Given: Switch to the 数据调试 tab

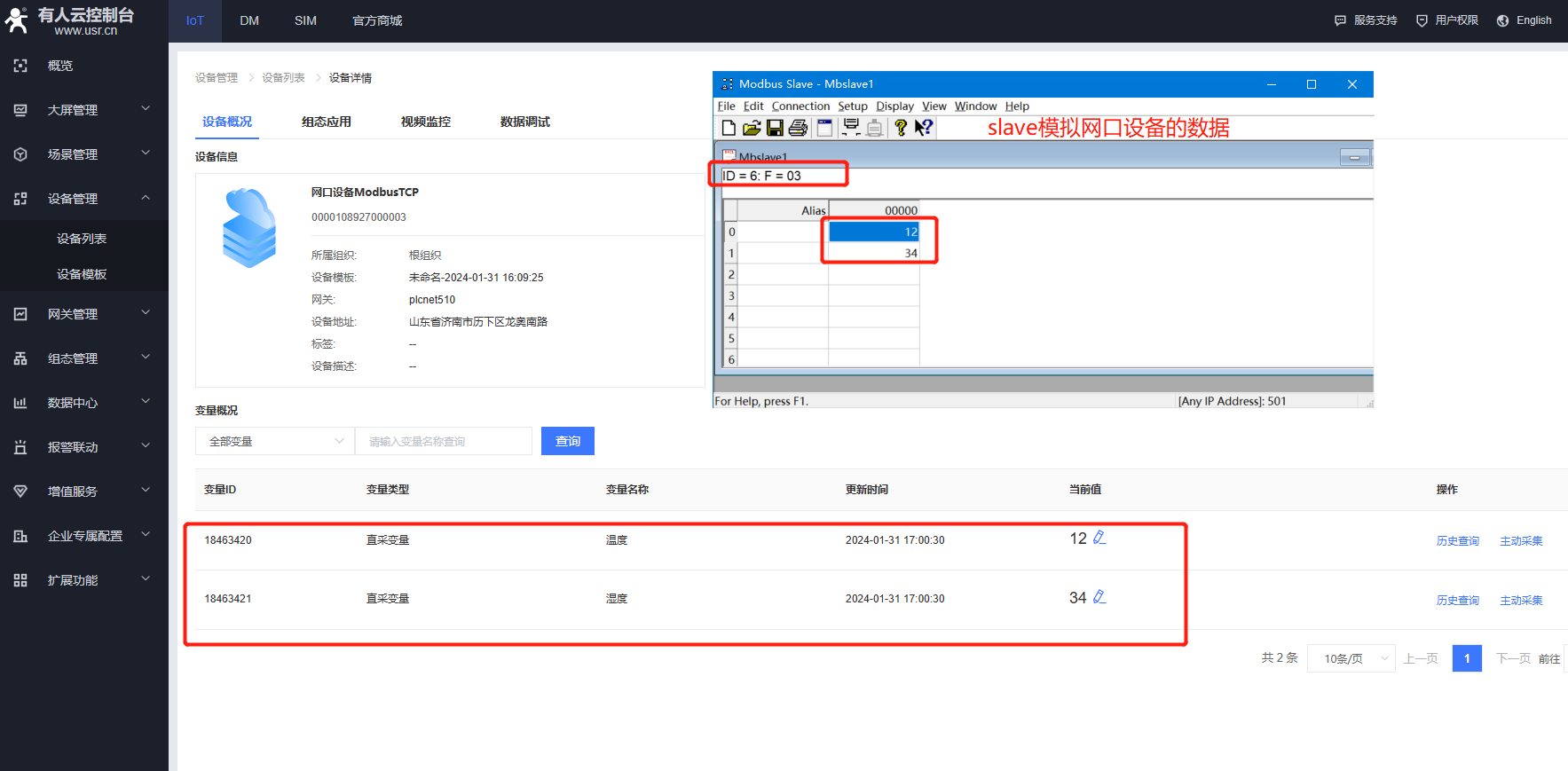Looking at the screenshot, I should coord(524,122).
